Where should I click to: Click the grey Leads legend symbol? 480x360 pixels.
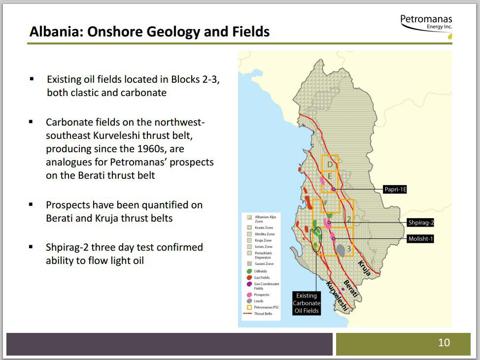pos(249,301)
